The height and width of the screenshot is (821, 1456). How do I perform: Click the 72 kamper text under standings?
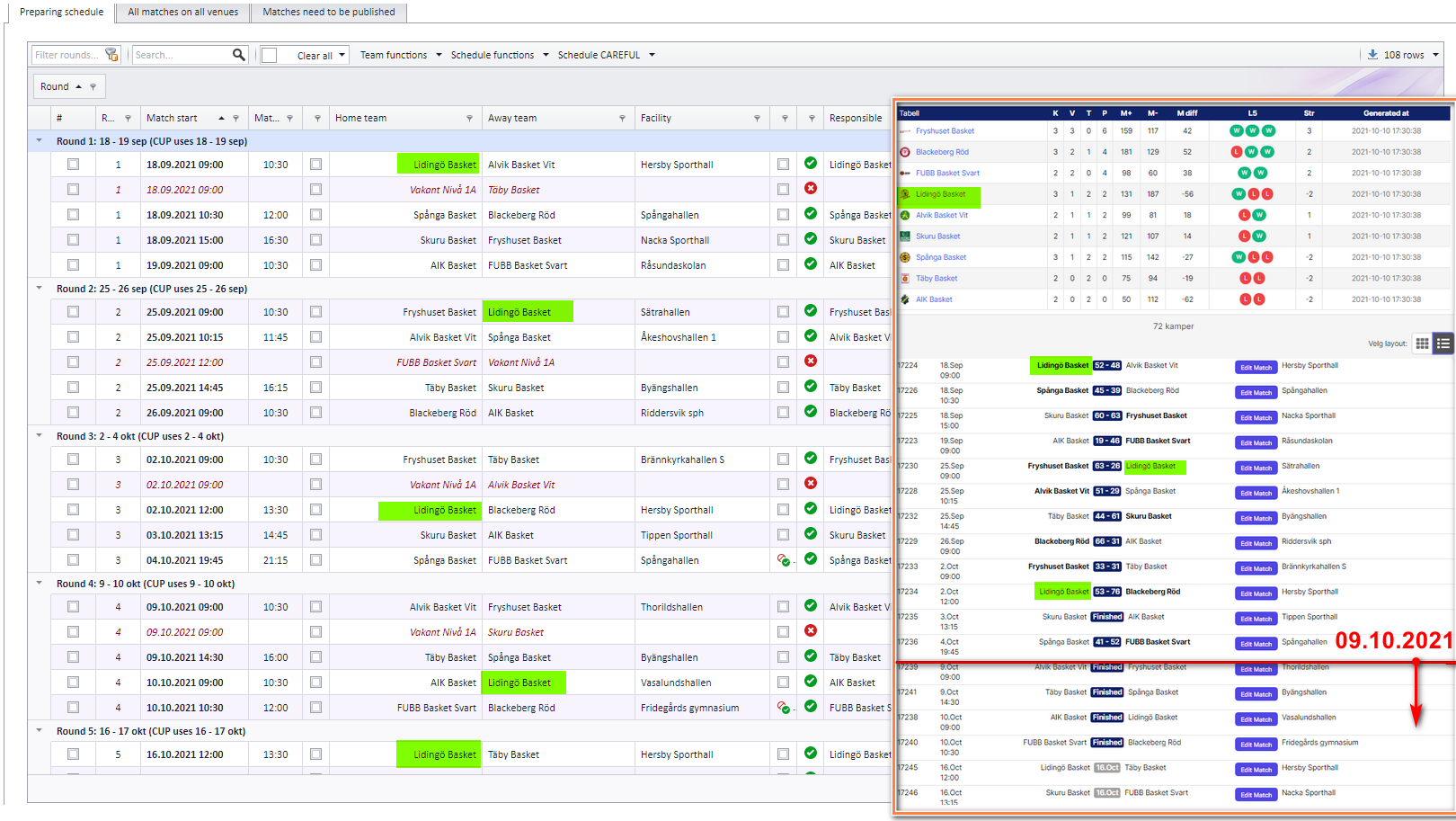click(1173, 326)
